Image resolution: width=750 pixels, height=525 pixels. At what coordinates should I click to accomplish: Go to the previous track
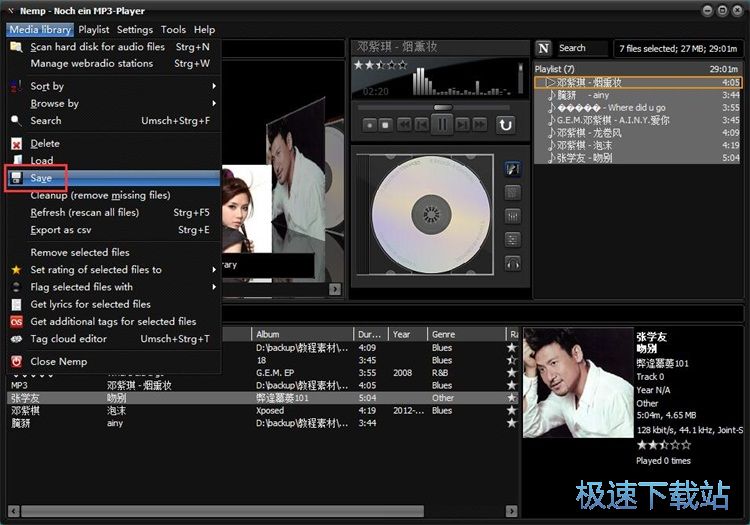[422, 125]
